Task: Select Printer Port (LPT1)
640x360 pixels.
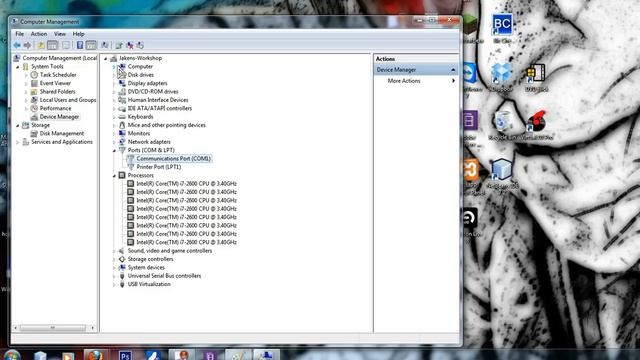Action: (159, 167)
